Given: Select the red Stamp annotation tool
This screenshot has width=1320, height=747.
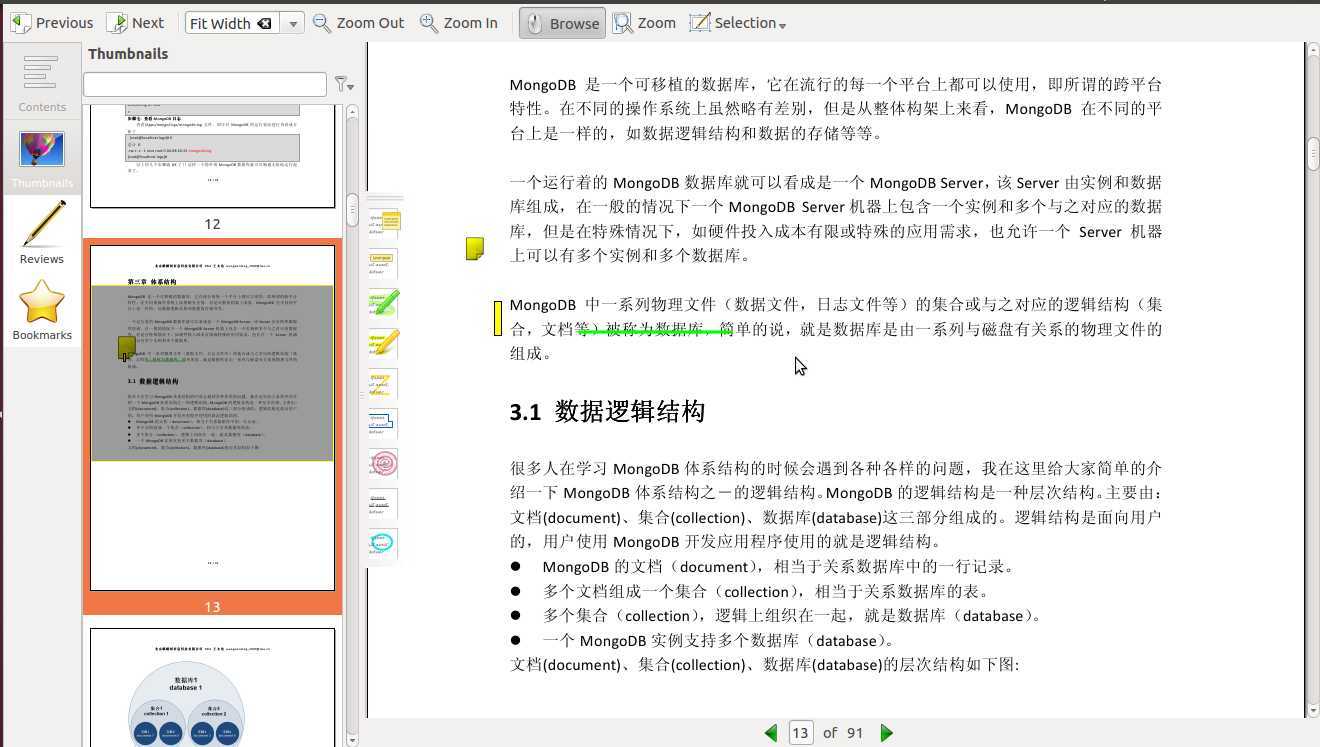Looking at the screenshot, I should point(383,464).
